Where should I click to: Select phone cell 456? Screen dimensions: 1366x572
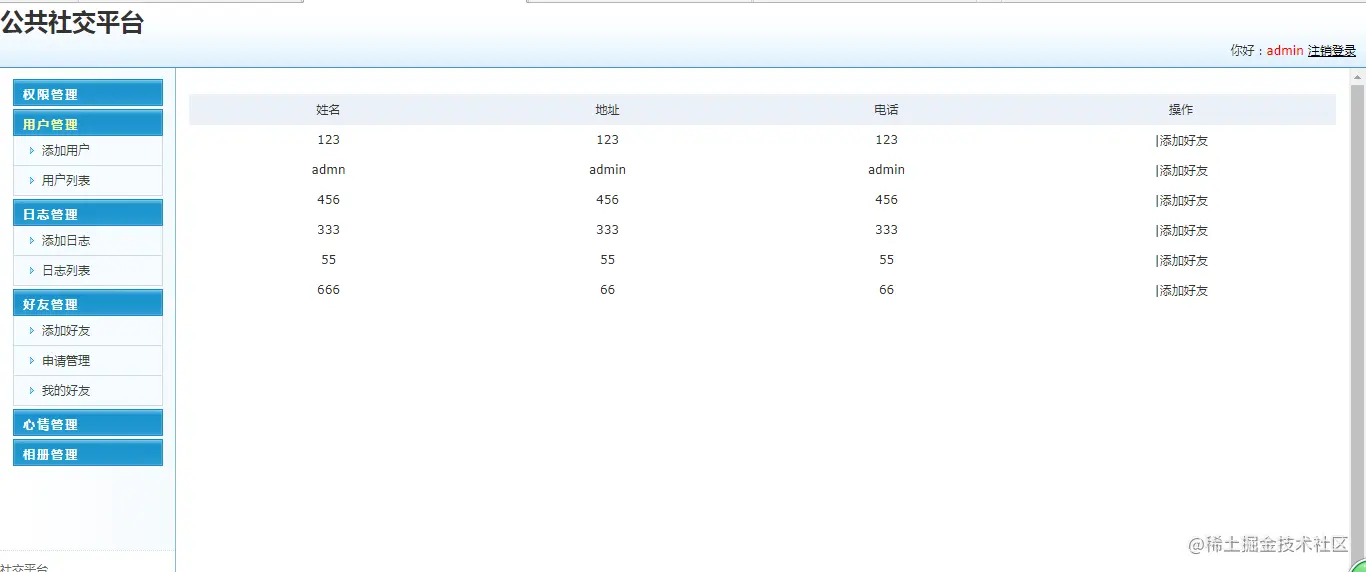coord(886,200)
